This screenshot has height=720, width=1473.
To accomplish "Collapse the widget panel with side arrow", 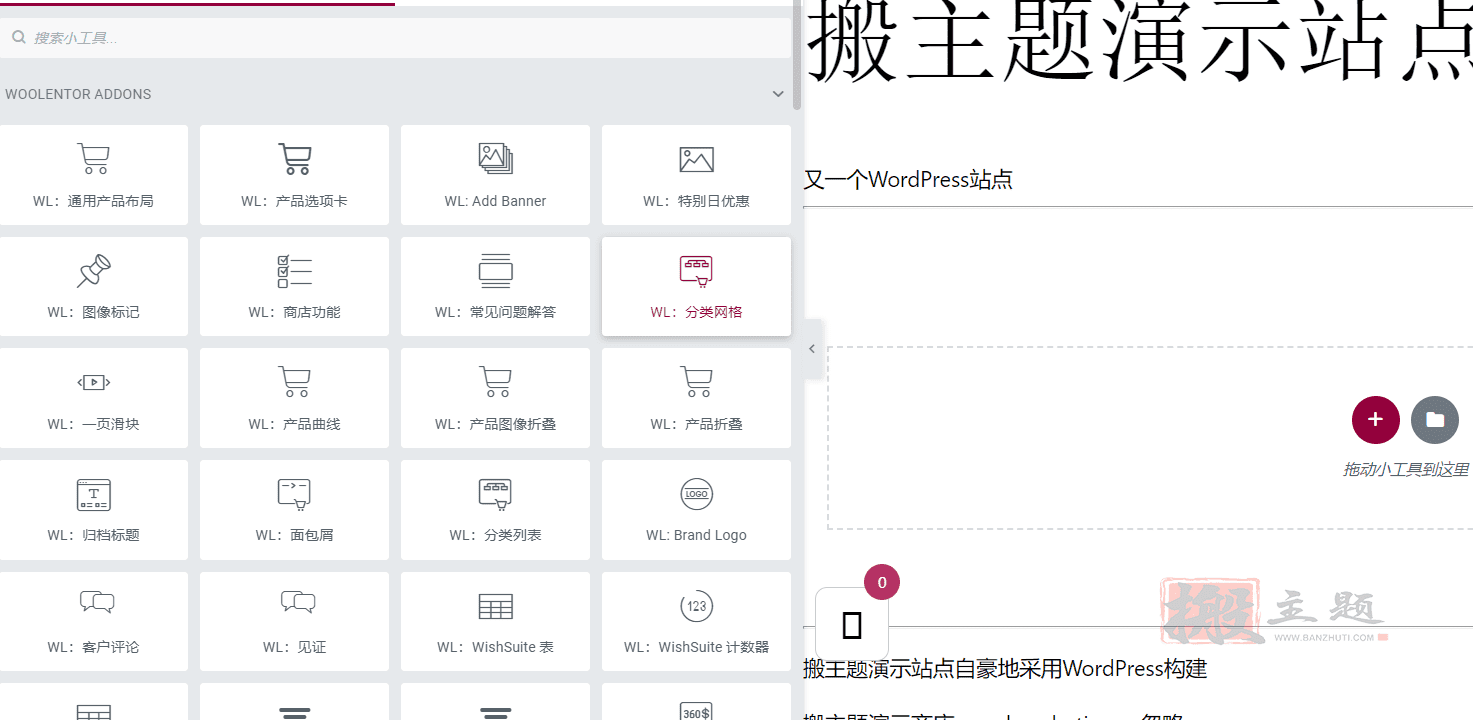I will click(812, 349).
